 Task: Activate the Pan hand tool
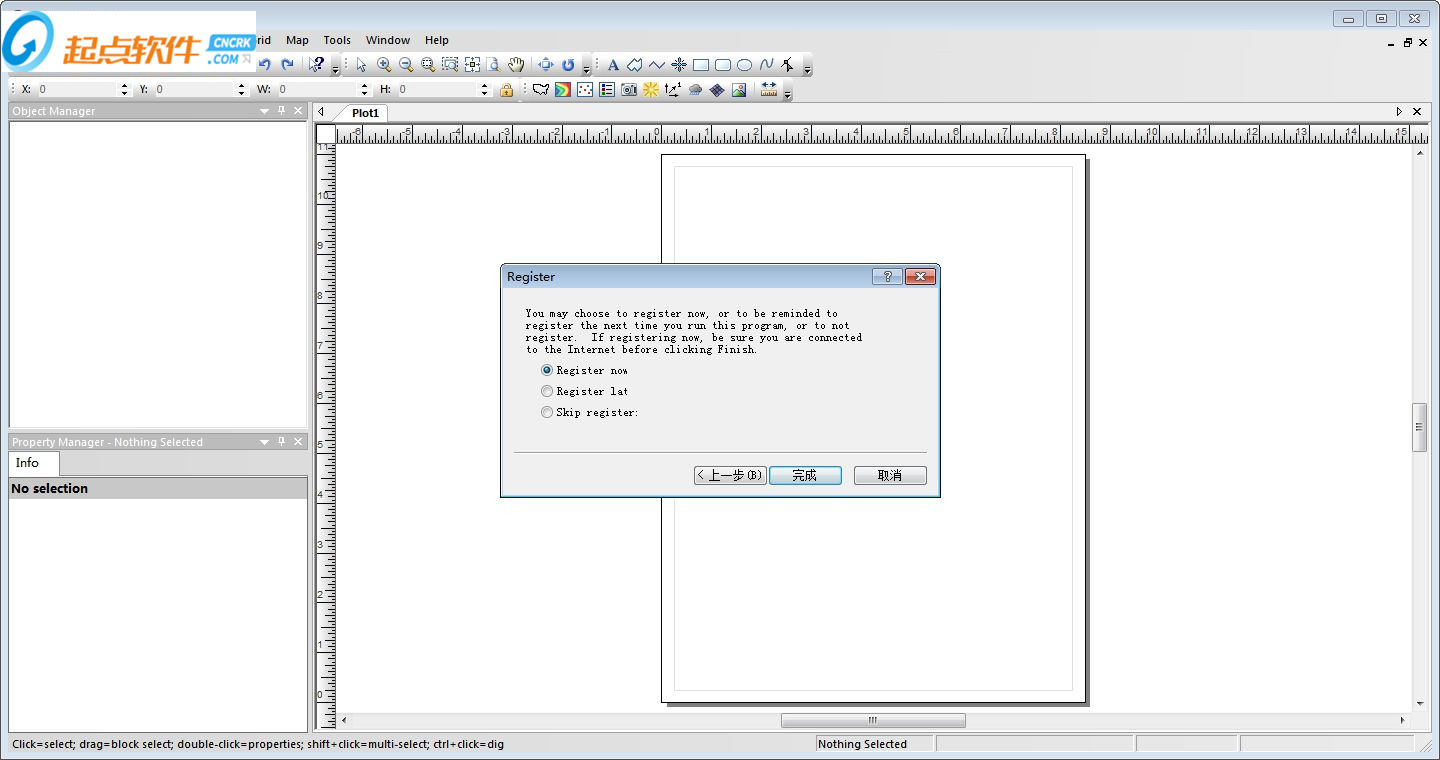coord(516,65)
